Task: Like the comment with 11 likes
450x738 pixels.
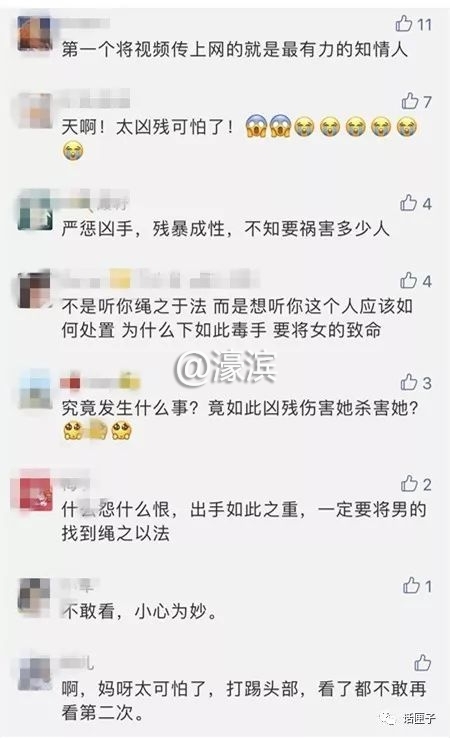Action: tap(404, 23)
